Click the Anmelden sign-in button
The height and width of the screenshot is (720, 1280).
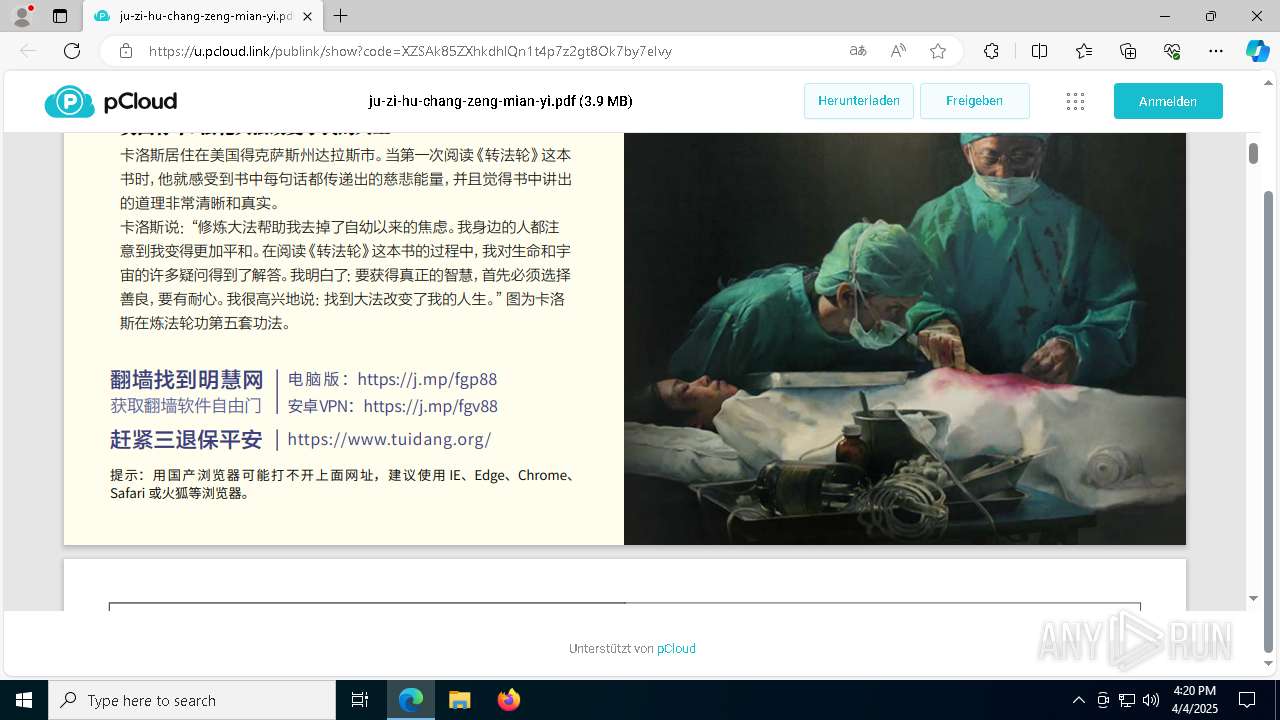(1168, 101)
